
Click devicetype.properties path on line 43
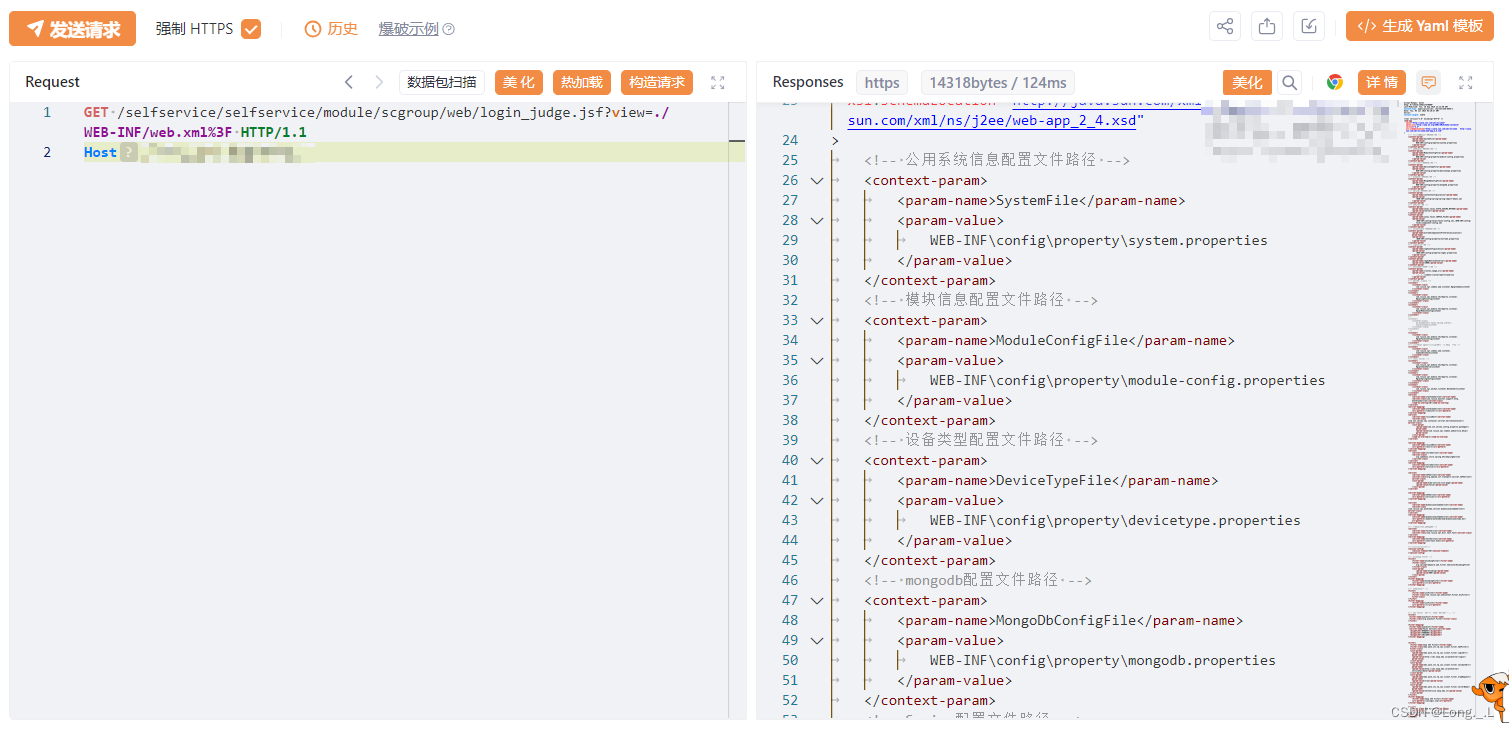pos(1115,520)
